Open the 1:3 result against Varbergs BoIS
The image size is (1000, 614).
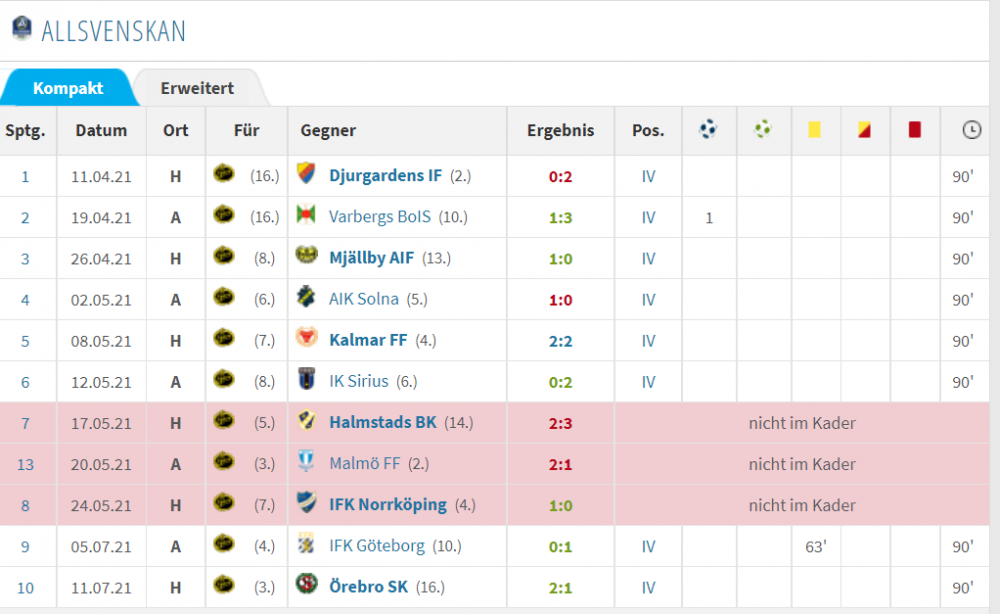560,217
